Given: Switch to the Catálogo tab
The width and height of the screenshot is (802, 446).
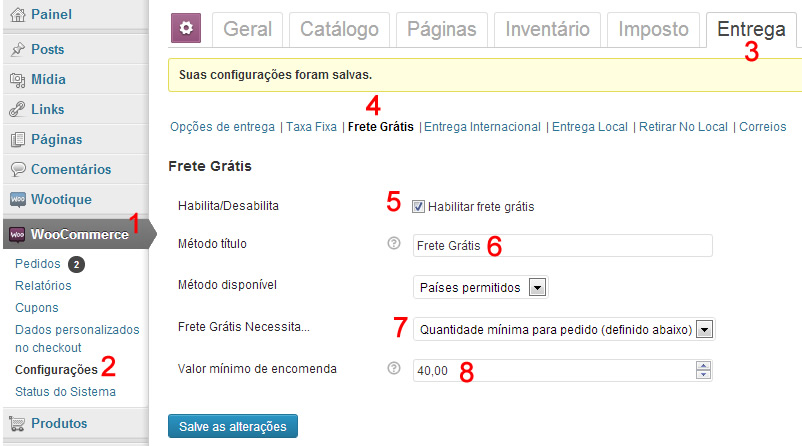Looking at the screenshot, I should (339, 30).
